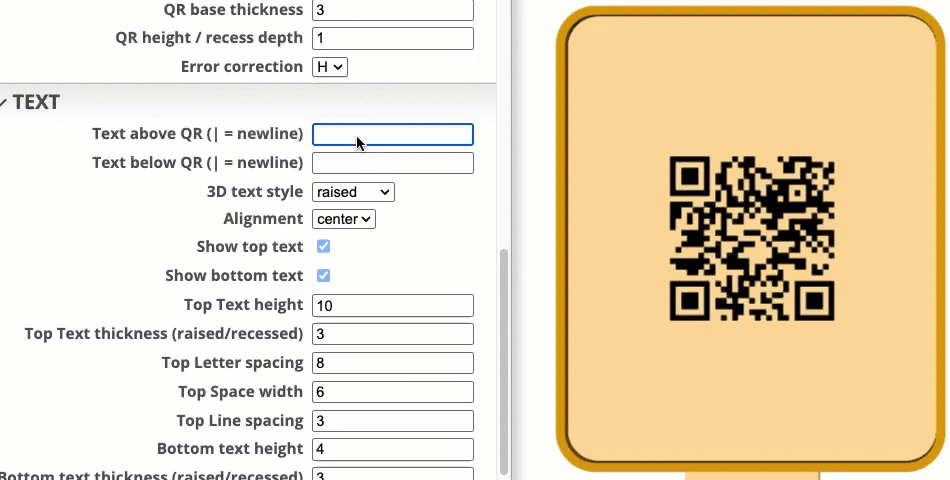950x480 pixels.
Task: Click the QR base thickness input field
Action: tap(392, 10)
